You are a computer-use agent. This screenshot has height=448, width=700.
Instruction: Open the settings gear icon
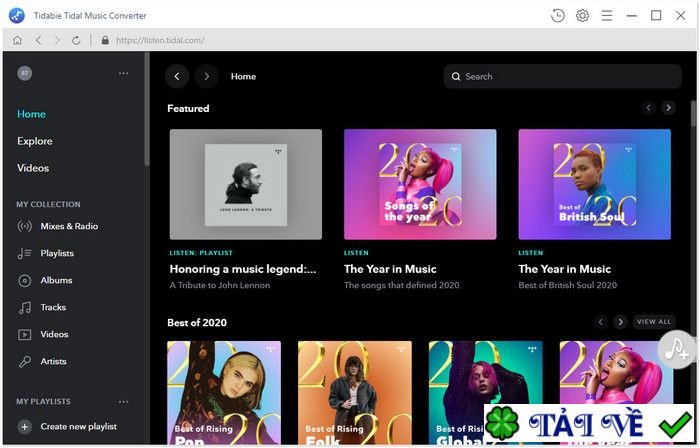582,15
